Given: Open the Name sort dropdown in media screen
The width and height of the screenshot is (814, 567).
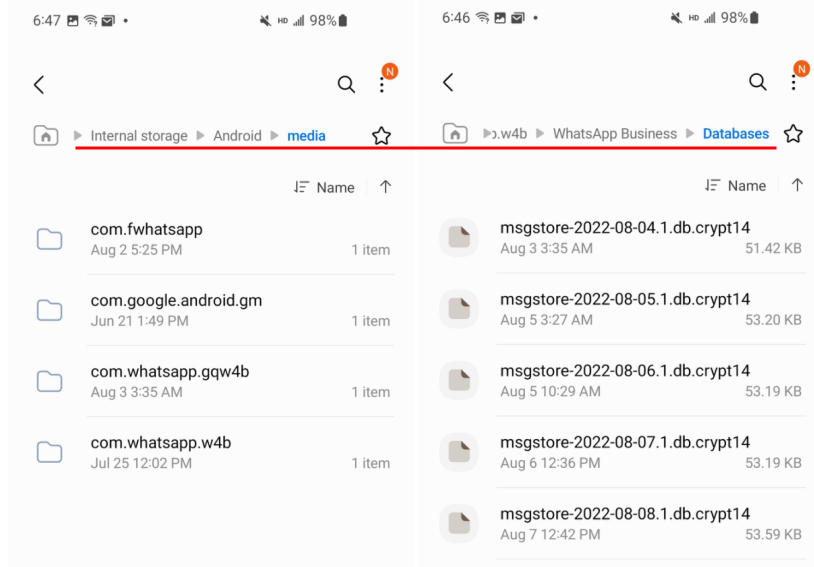Looking at the screenshot, I should (325, 187).
